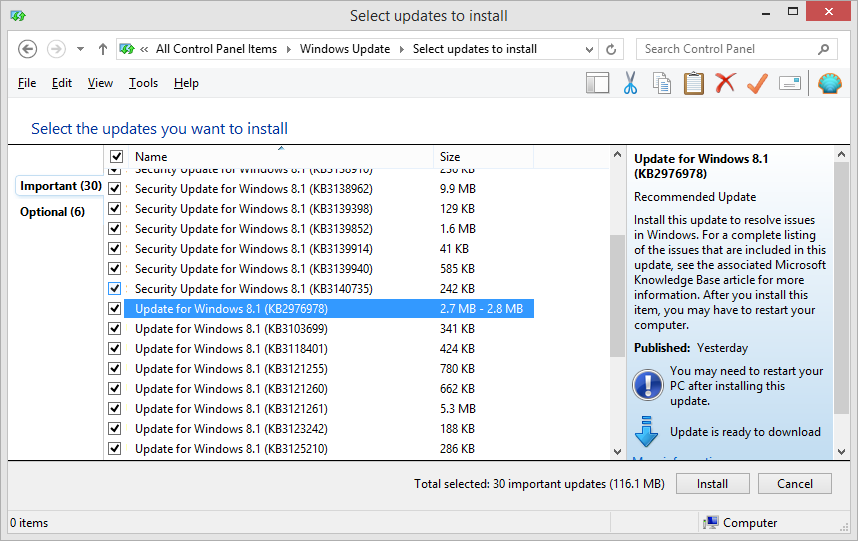
Task: Click the Windows Update breadcrumb
Action: 345,49
